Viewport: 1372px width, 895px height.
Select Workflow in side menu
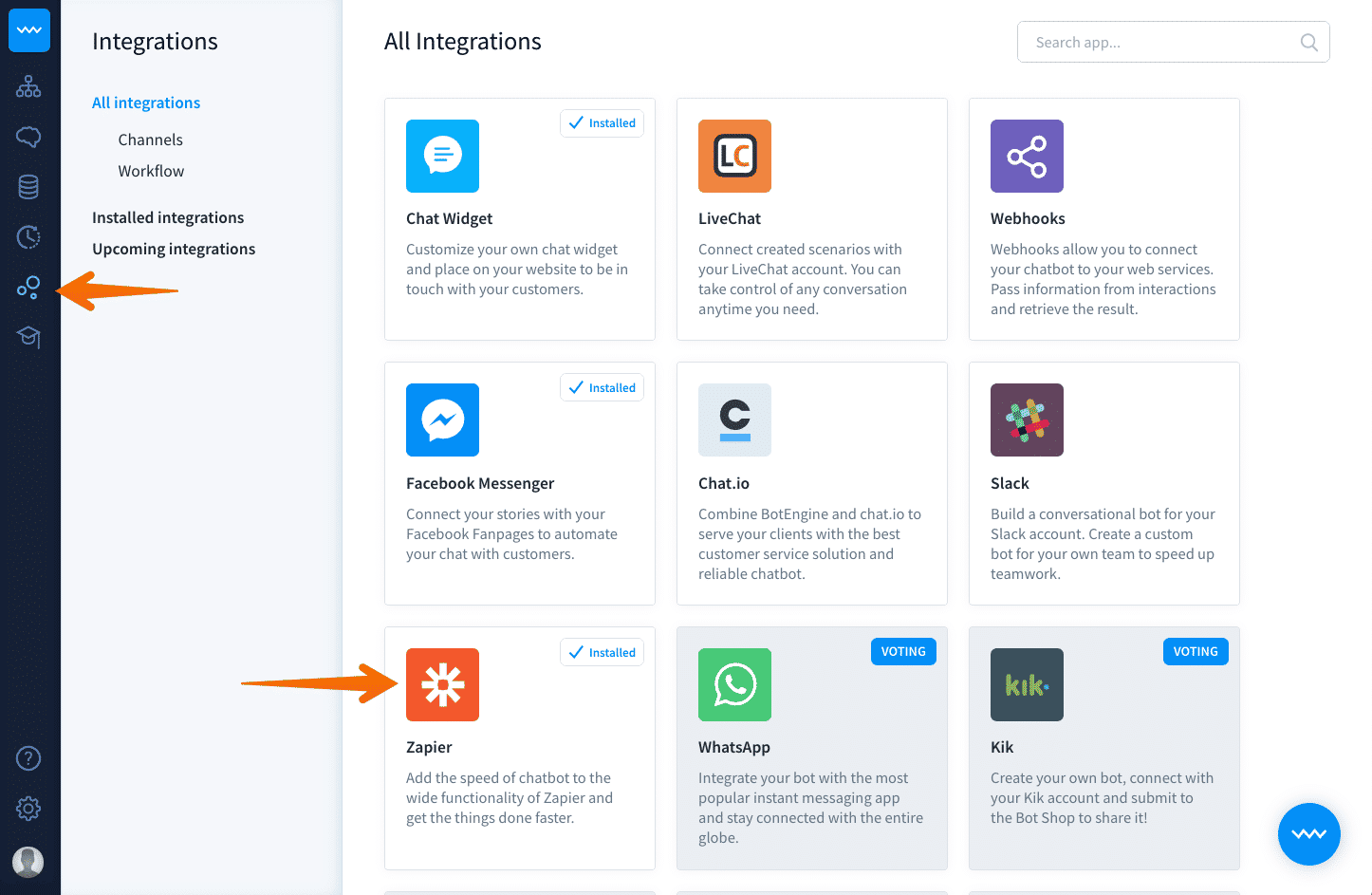151,171
